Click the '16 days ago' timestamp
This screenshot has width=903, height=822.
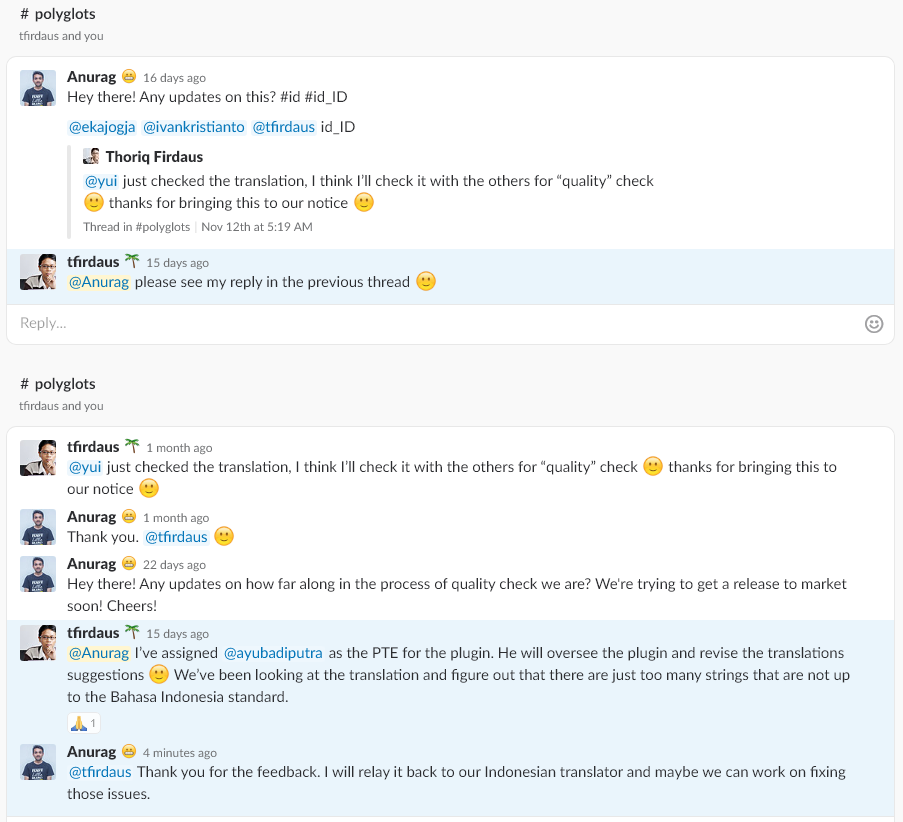[174, 78]
